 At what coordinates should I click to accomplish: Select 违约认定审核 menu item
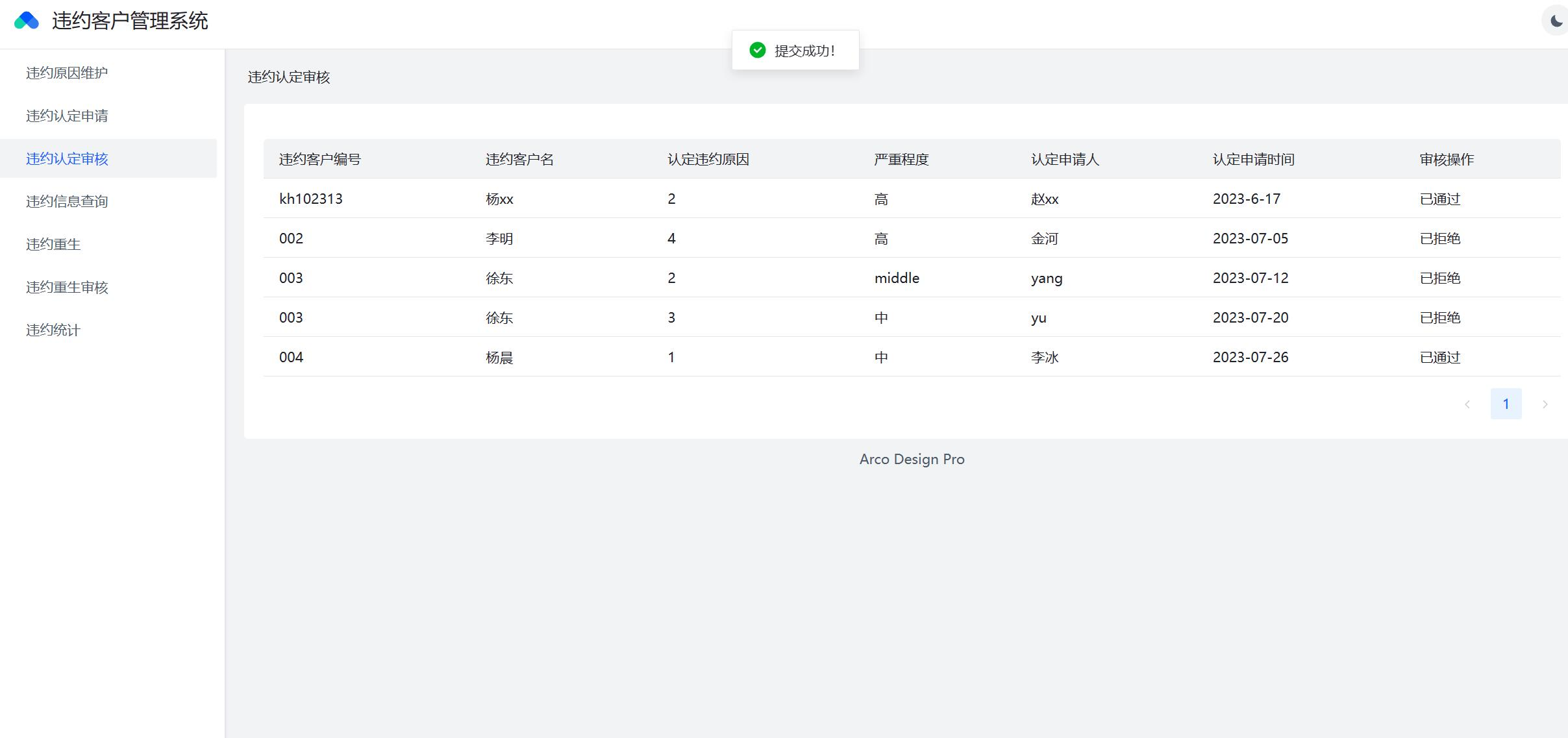pyautogui.click(x=67, y=158)
